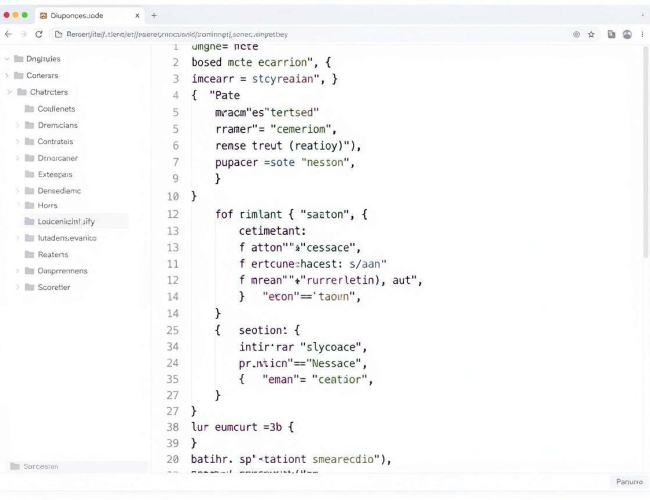Collapse the Dngjtules folder
The width and height of the screenshot is (650, 500).
coord(7,59)
